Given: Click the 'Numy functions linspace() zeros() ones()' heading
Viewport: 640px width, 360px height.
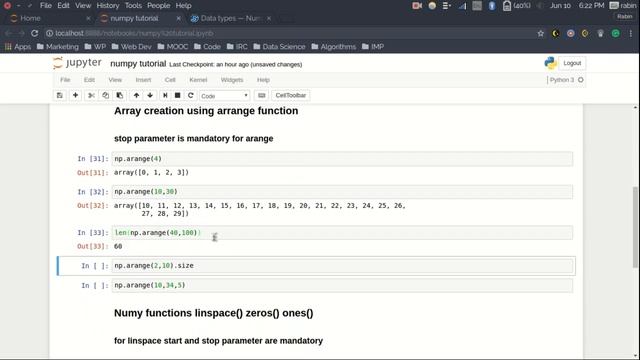Looking at the screenshot, I should (x=213, y=313).
